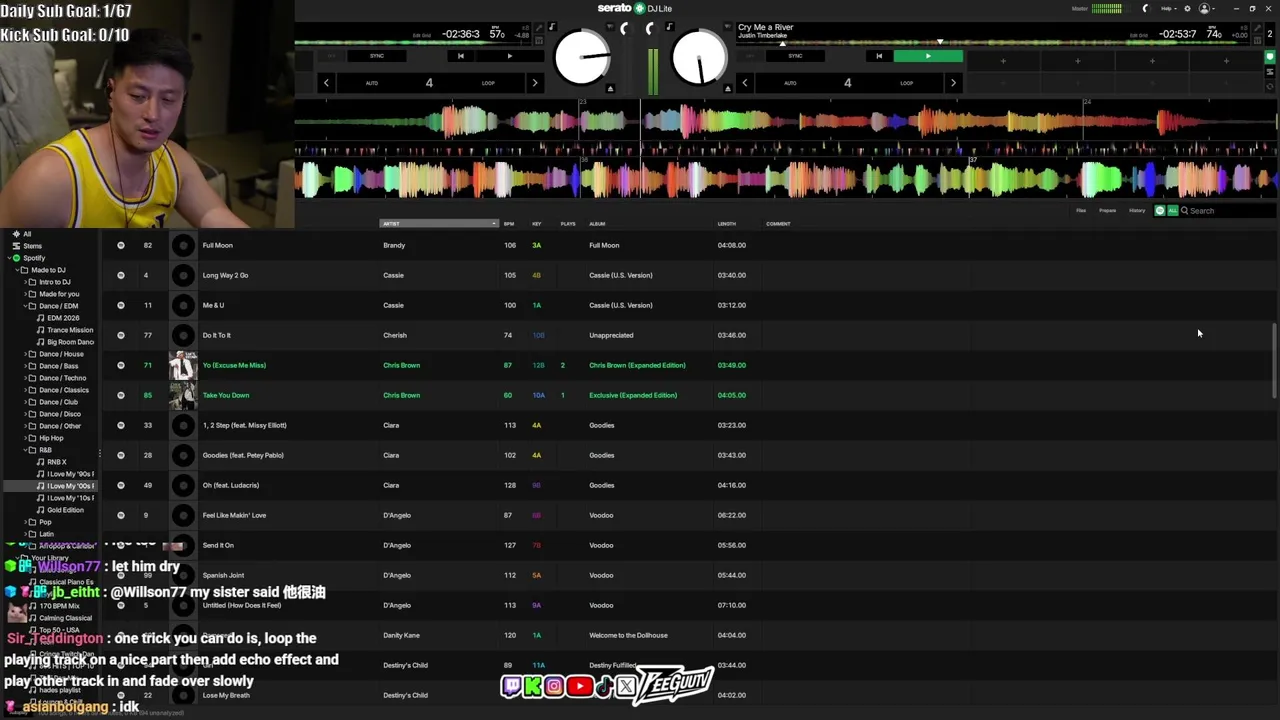The height and width of the screenshot is (720, 1280).
Task: Sort by the COMMENT column header
Action: (x=778, y=224)
